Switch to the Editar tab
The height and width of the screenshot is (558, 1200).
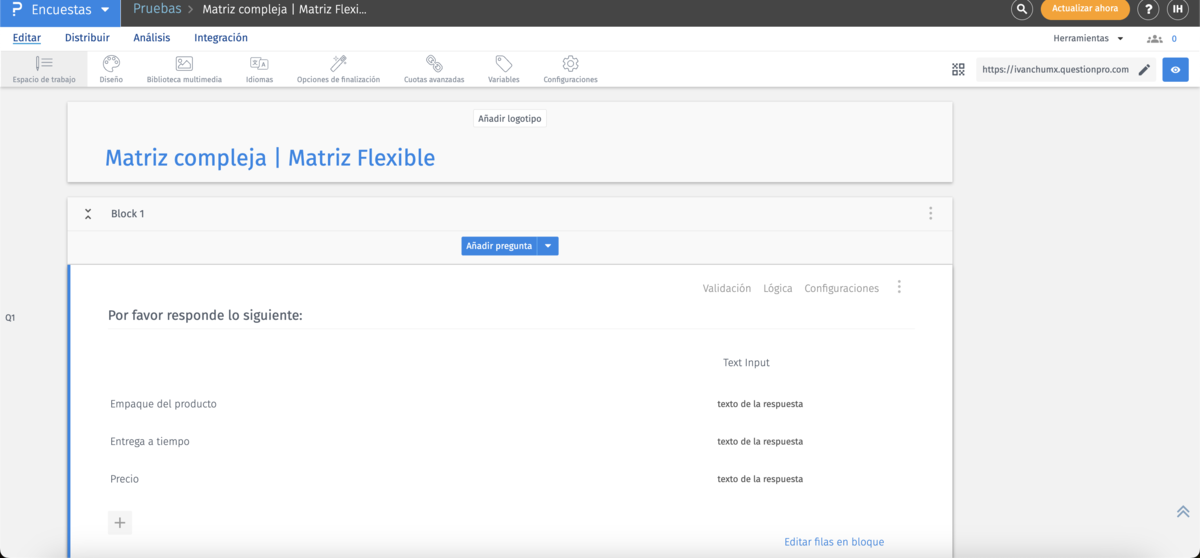click(27, 38)
